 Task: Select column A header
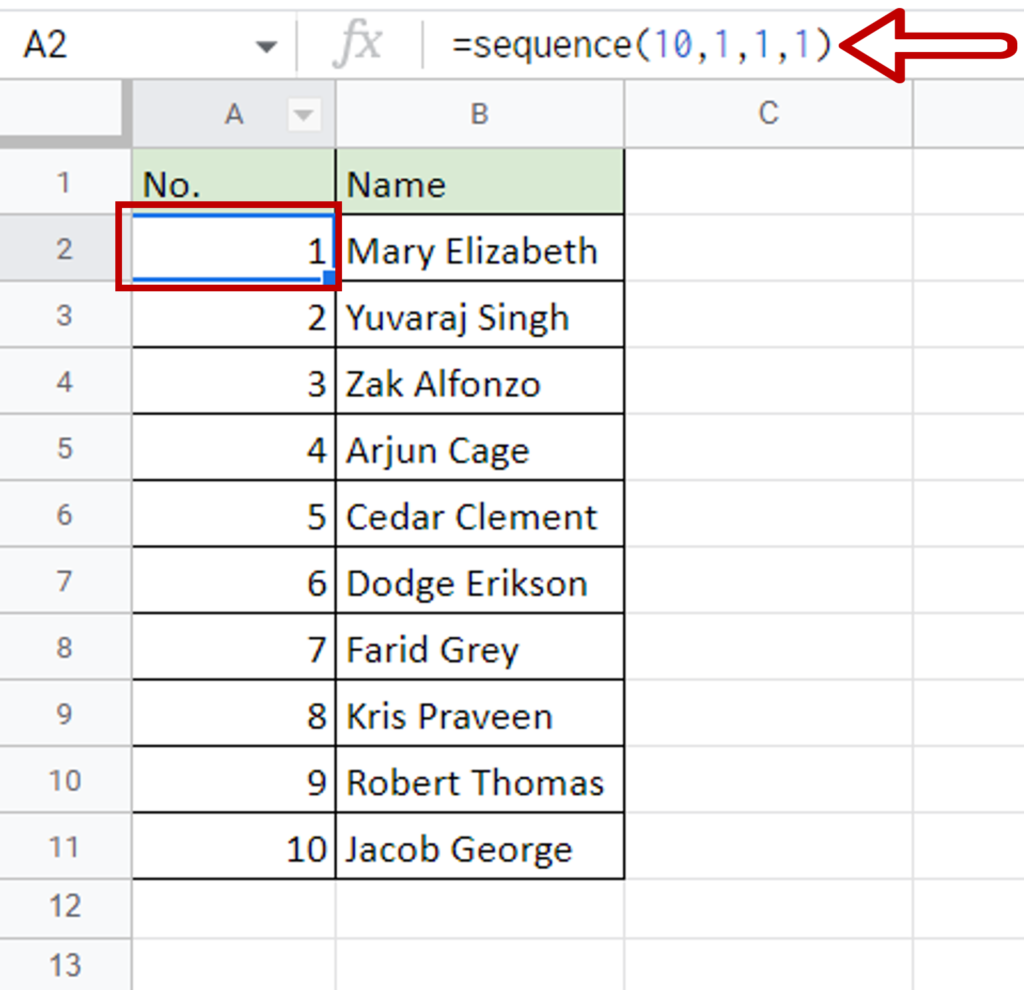point(234,114)
